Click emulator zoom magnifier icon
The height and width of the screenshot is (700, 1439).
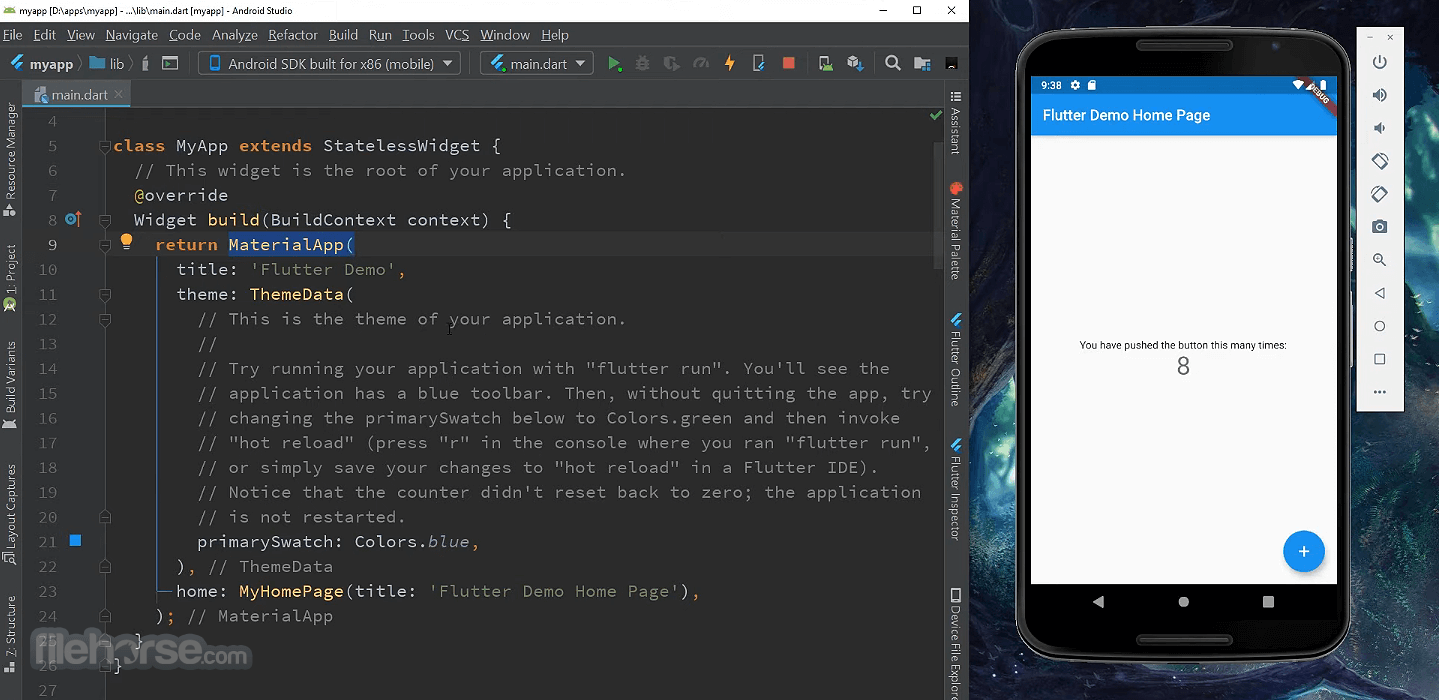[1380, 260]
